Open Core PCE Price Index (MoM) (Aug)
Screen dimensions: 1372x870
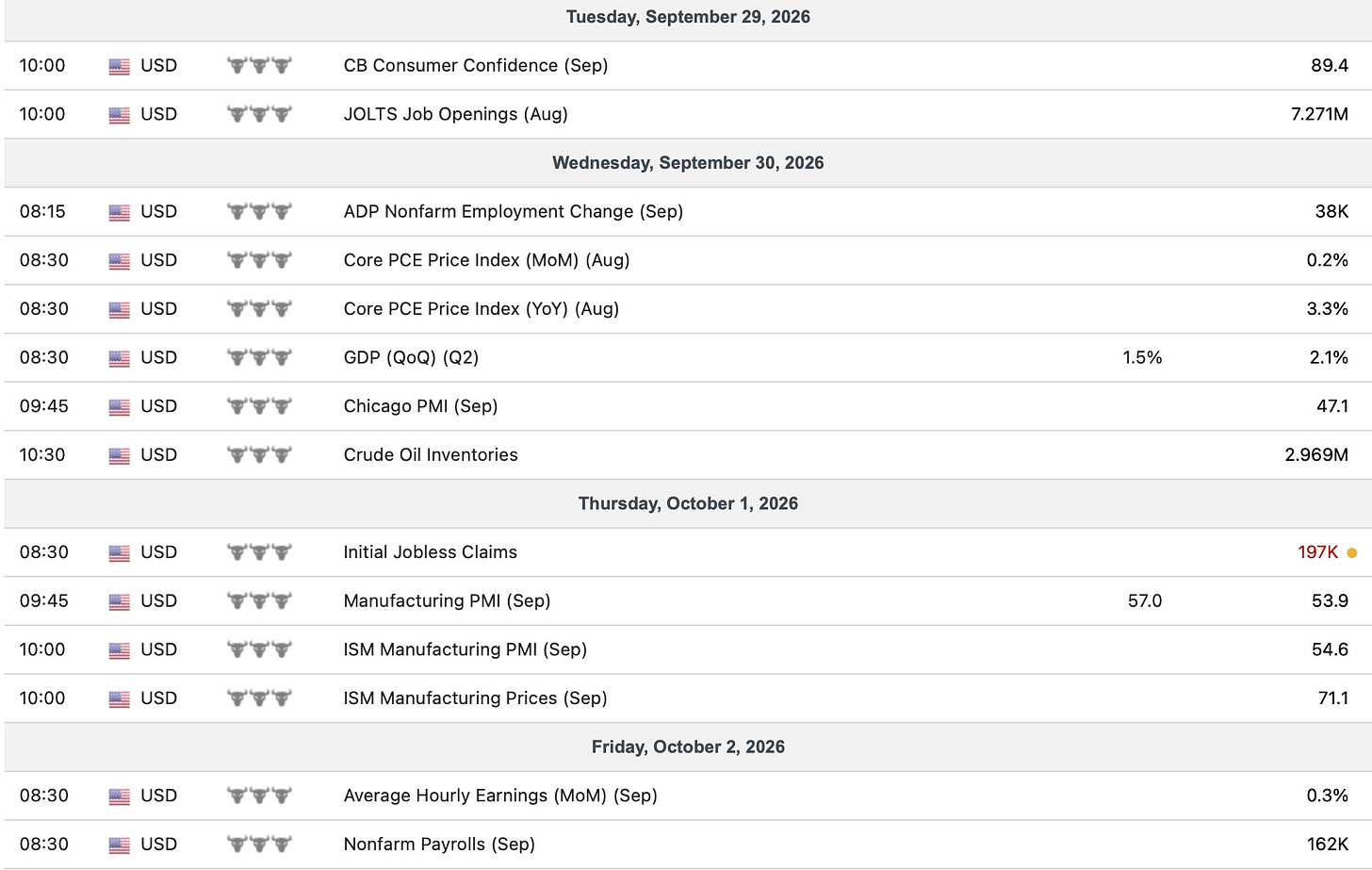click(486, 260)
